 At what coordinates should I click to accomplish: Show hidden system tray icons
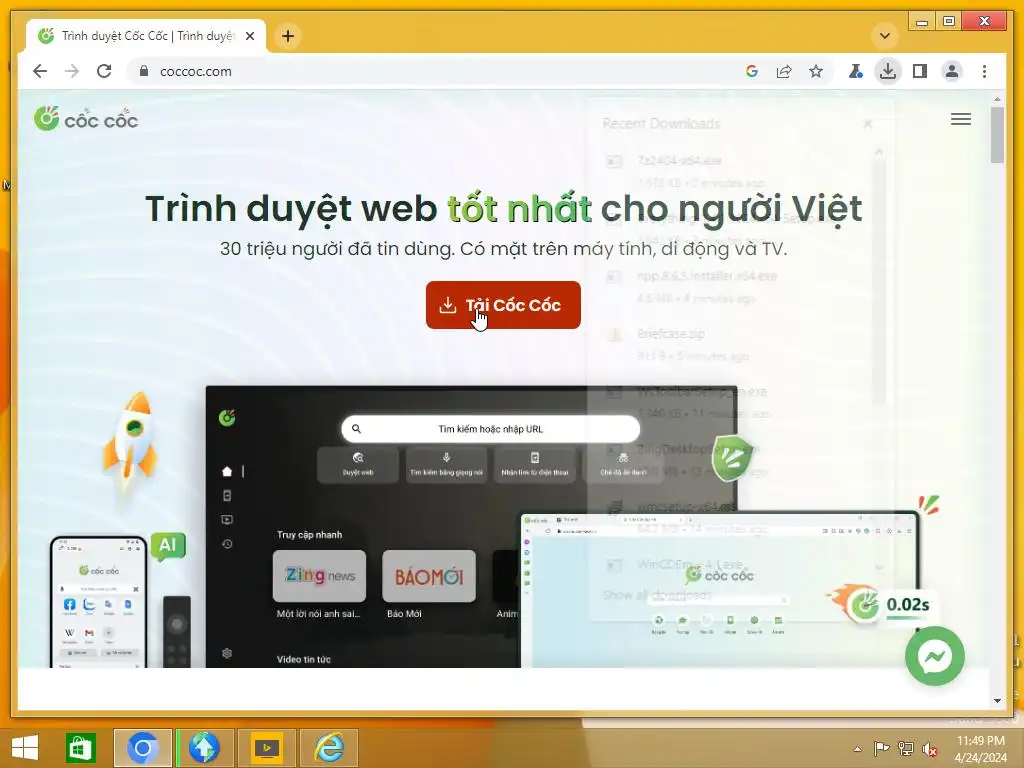pyautogui.click(x=857, y=749)
